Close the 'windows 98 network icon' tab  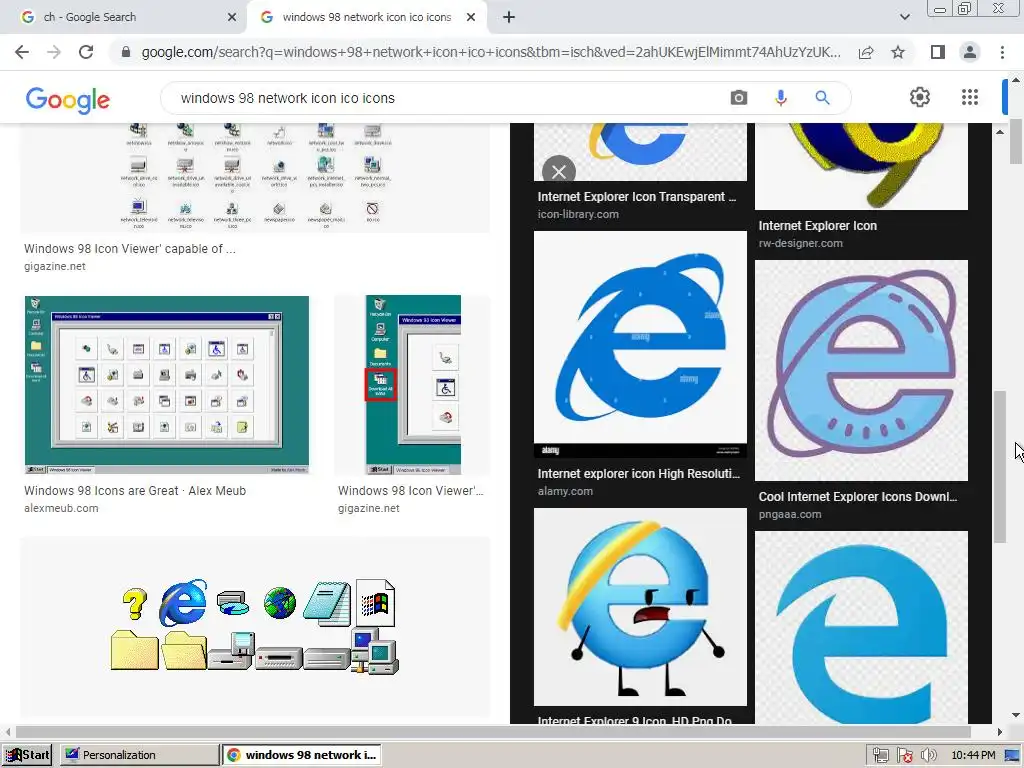[x=471, y=17]
